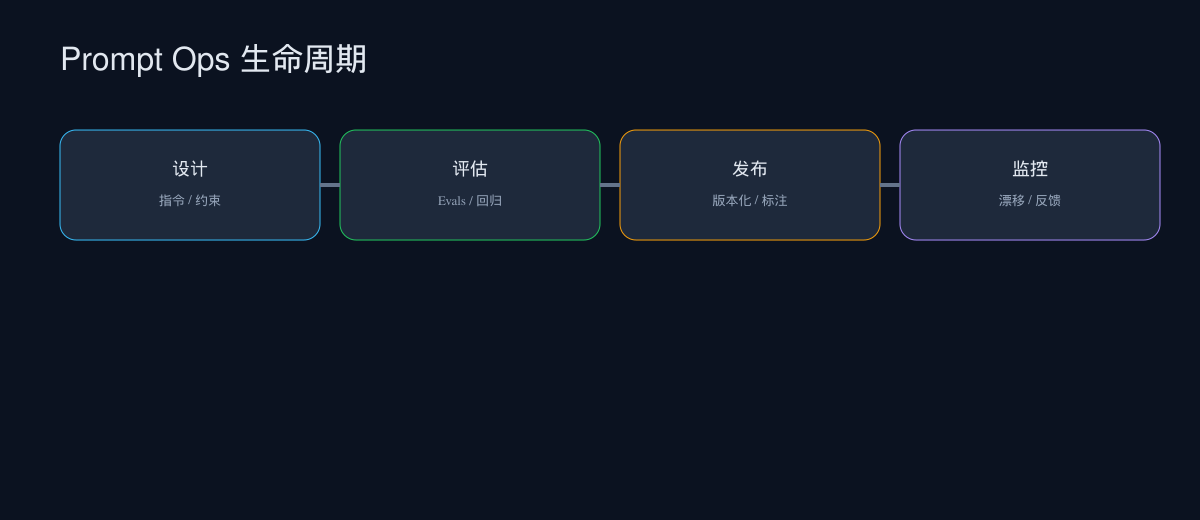Open the "监控" stage heading
Image resolution: width=1200 pixels, height=520 pixels.
point(1030,169)
